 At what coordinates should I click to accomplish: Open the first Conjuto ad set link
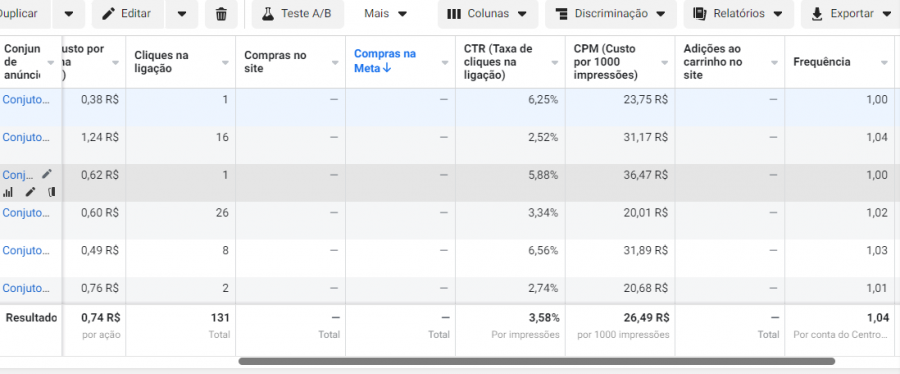pos(26,99)
